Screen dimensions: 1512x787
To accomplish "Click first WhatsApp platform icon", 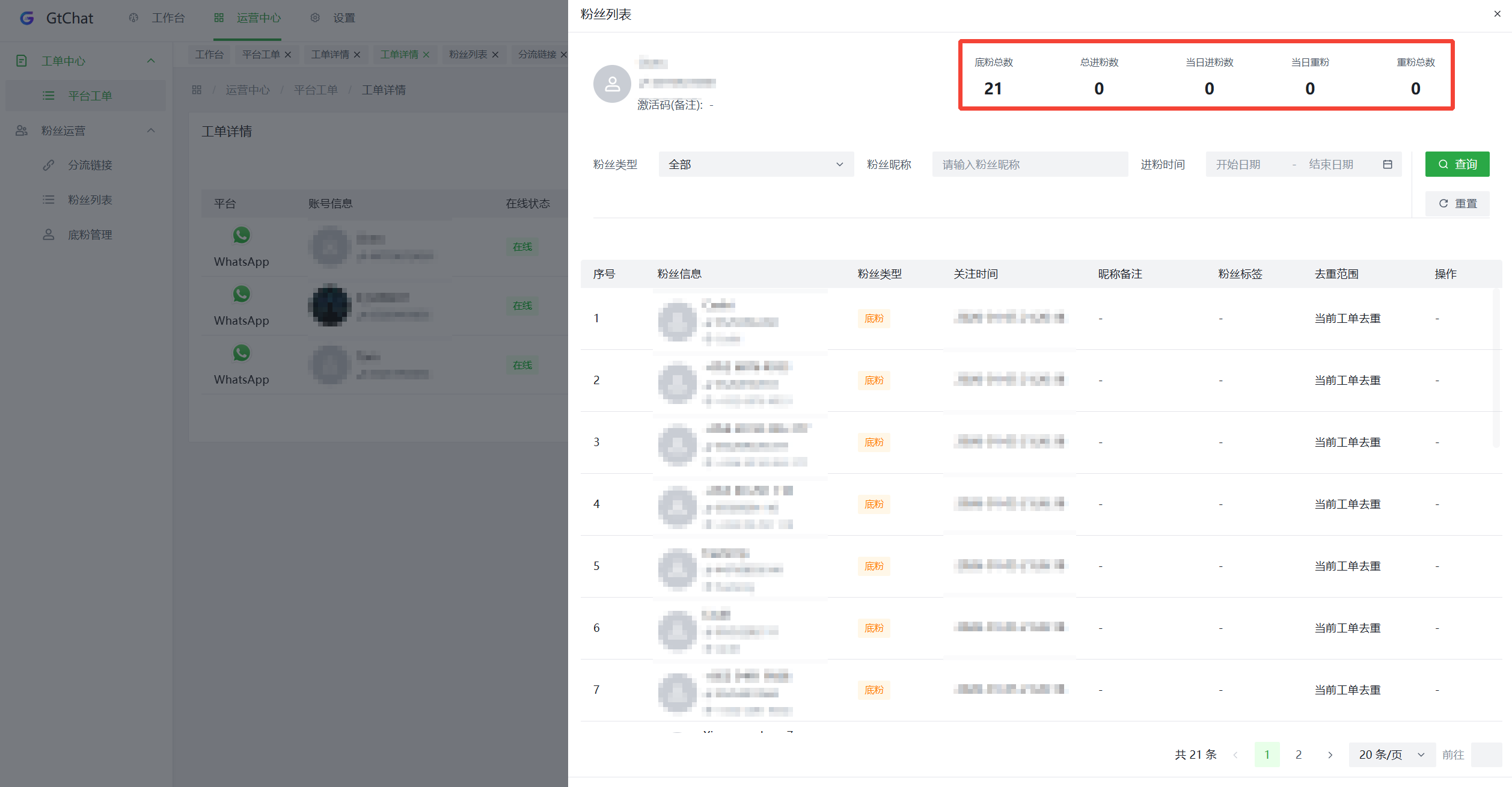I will point(242,235).
